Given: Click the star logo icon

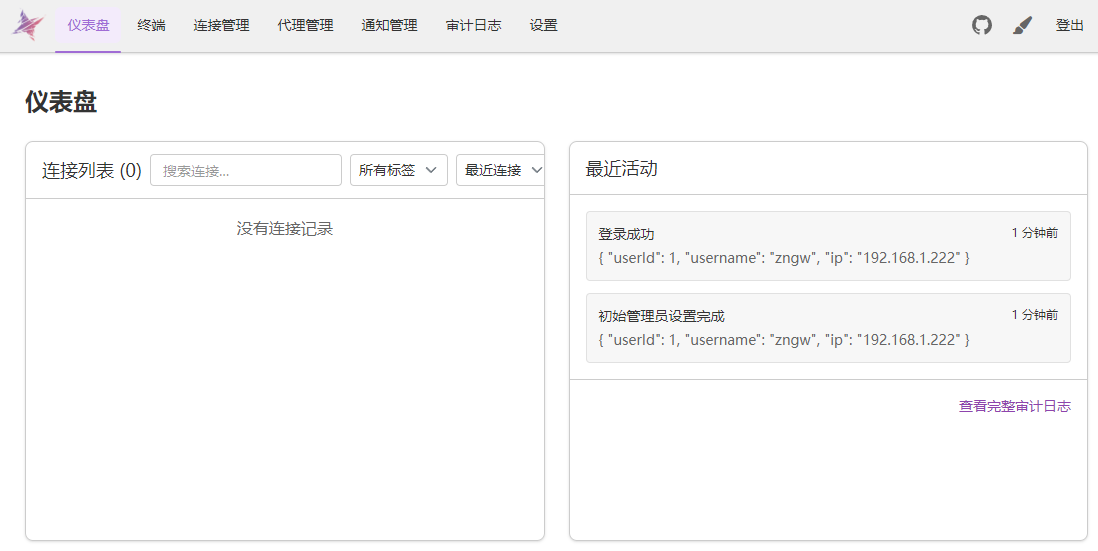Looking at the screenshot, I should coord(28,26).
